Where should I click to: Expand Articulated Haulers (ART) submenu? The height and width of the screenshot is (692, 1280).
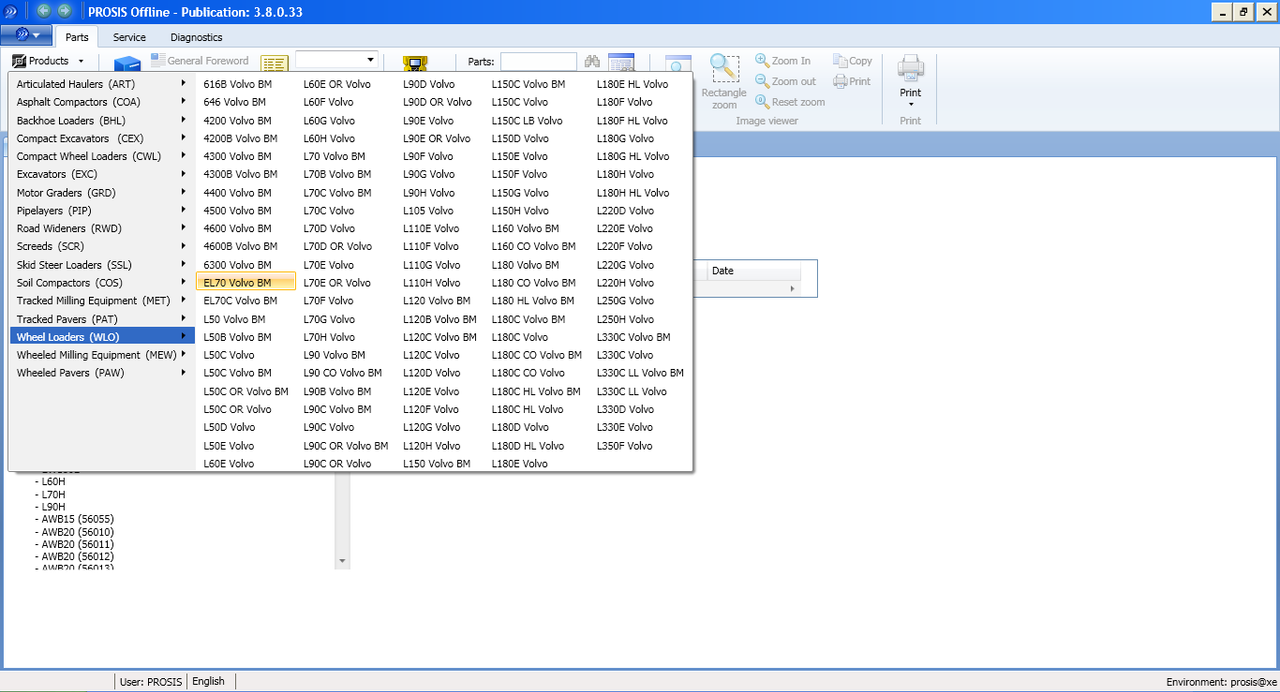(x=184, y=84)
